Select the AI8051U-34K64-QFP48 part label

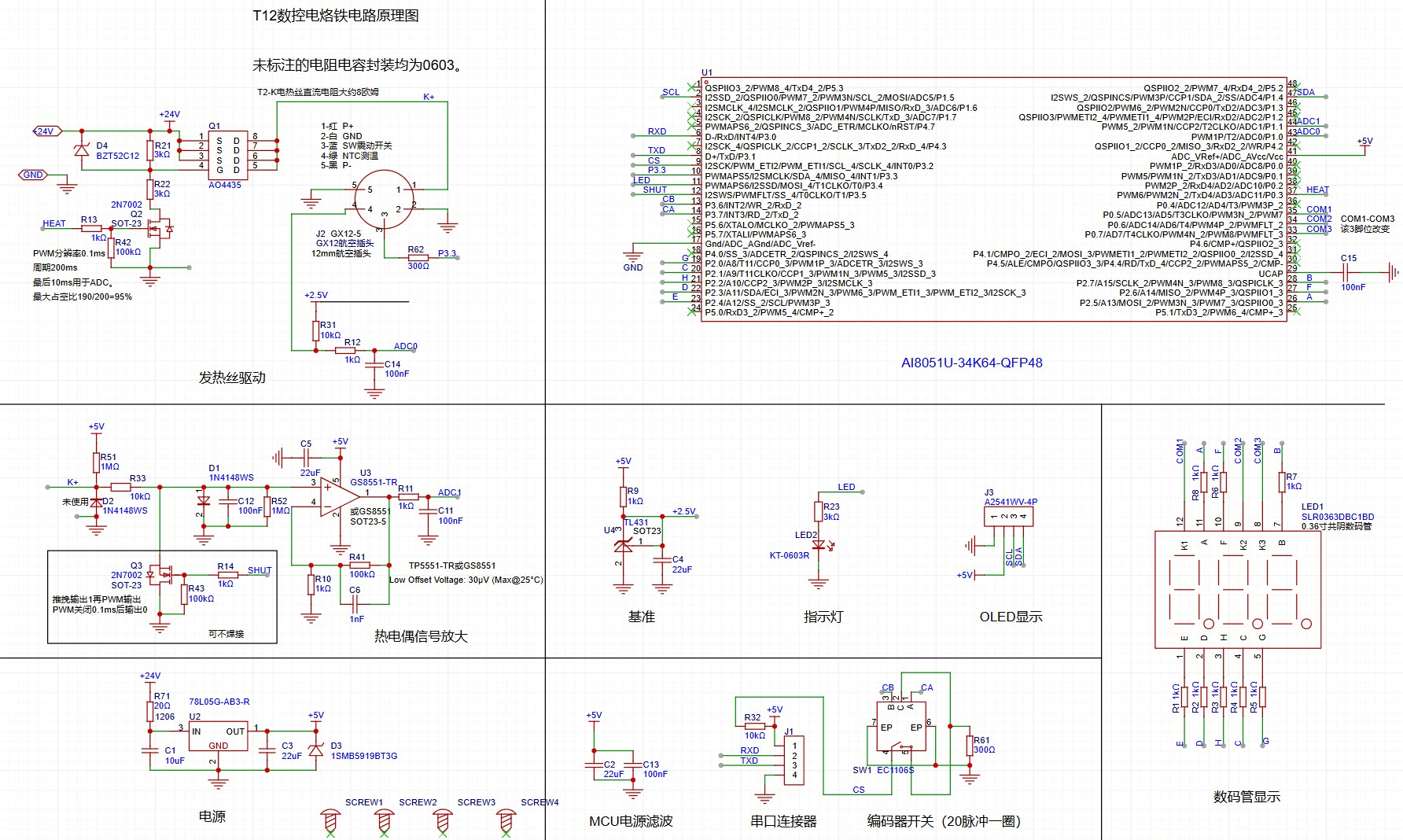972,363
